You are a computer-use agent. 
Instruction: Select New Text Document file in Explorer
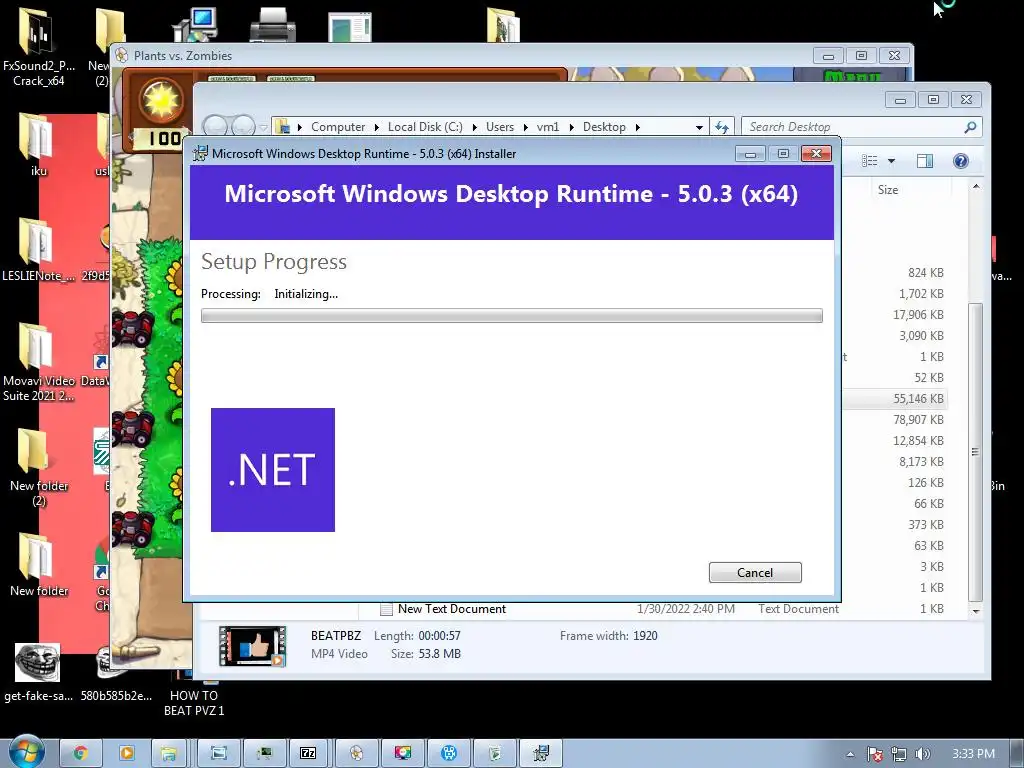pyautogui.click(x=452, y=609)
